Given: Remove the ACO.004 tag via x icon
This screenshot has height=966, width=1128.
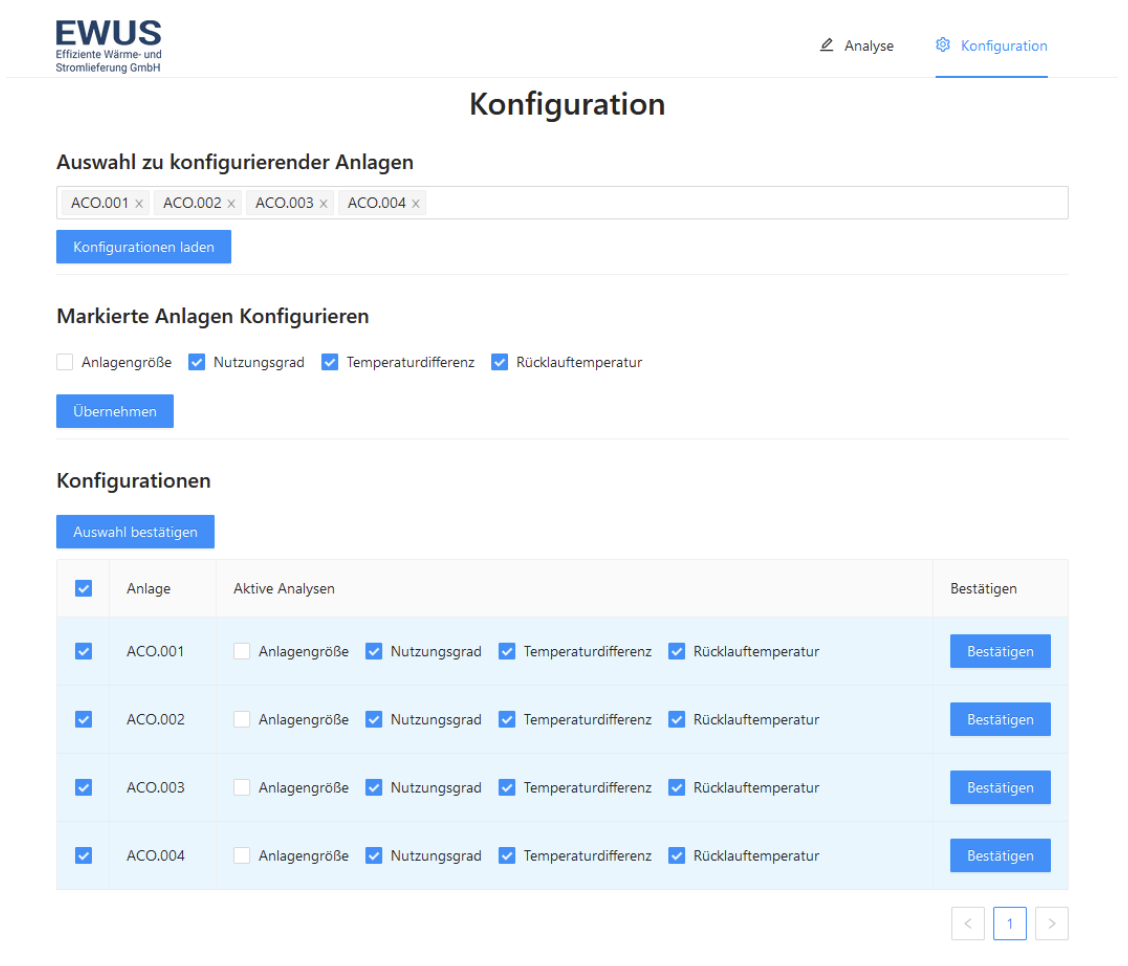Looking at the screenshot, I should tap(416, 204).
